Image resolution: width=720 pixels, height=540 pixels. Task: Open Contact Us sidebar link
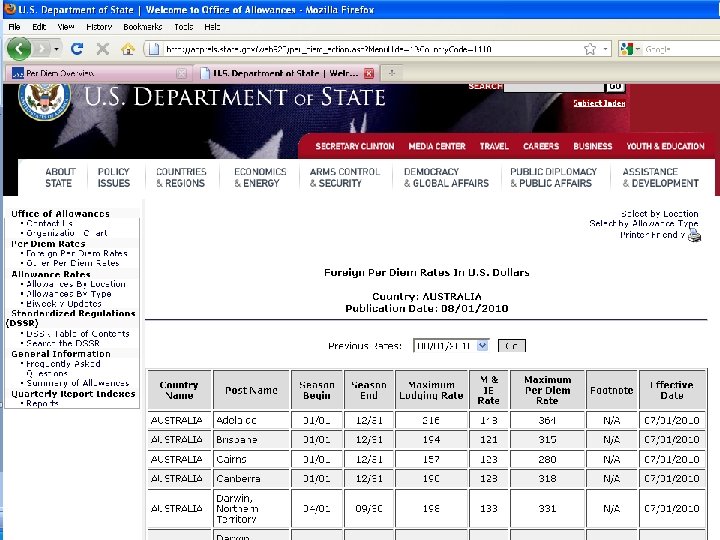(x=50, y=224)
